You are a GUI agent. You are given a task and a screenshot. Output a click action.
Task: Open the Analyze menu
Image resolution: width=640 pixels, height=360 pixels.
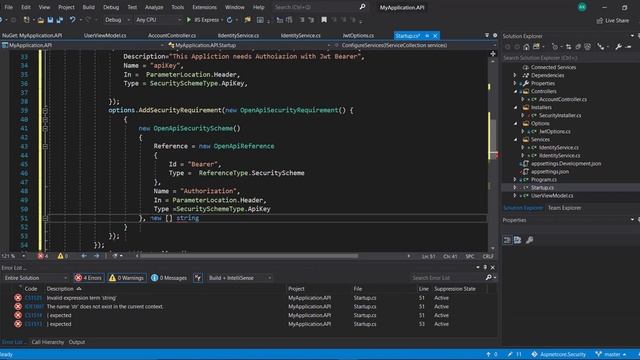tap(154, 7)
